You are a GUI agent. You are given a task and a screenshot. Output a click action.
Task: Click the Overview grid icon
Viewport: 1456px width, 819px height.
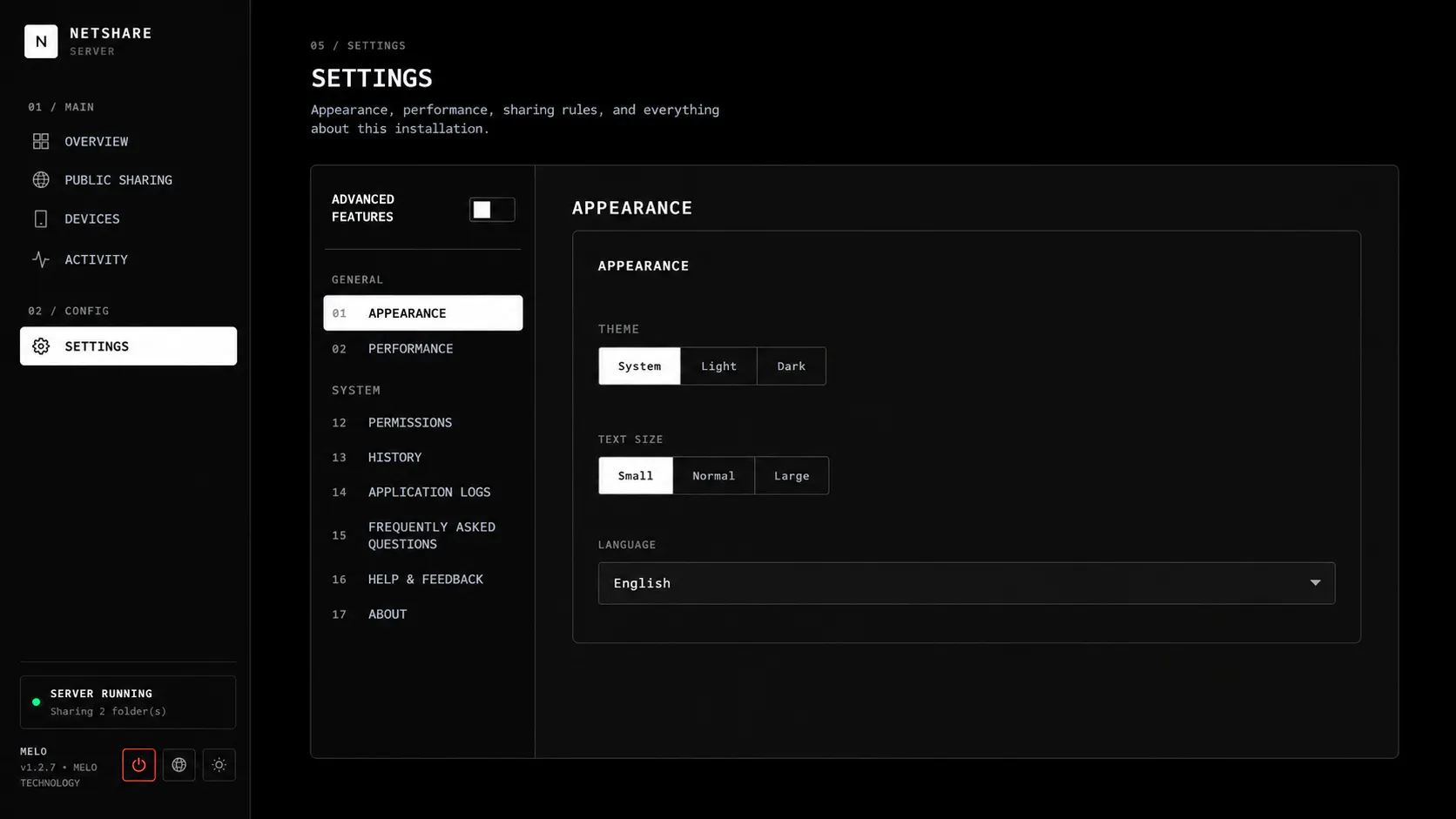click(41, 141)
